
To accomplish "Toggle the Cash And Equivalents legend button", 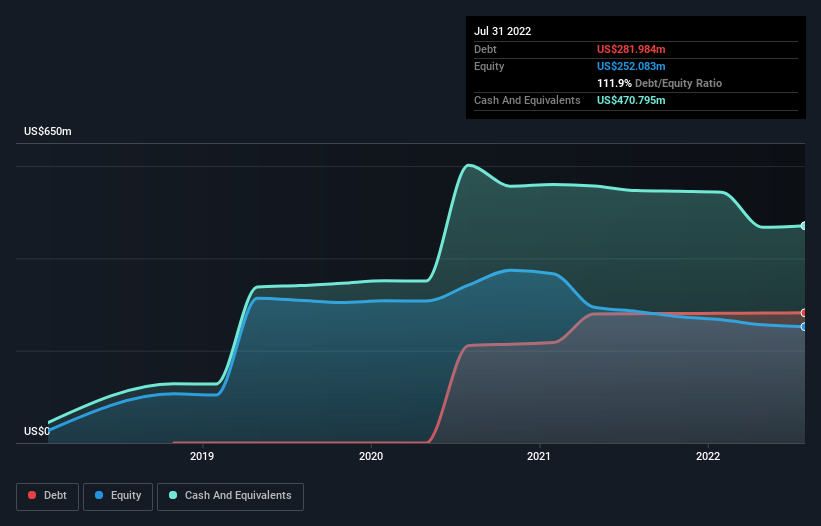I will point(230,496).
